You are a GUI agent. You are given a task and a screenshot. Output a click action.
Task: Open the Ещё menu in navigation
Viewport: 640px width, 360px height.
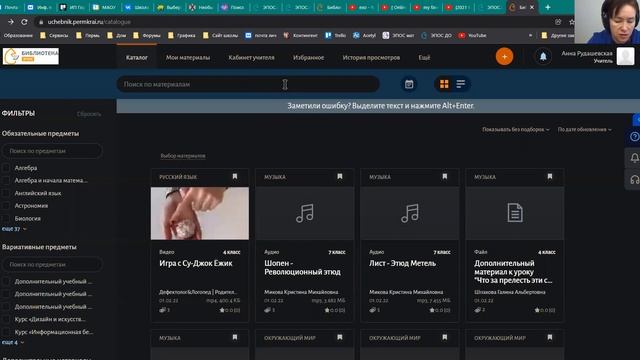tap(424, 58)
